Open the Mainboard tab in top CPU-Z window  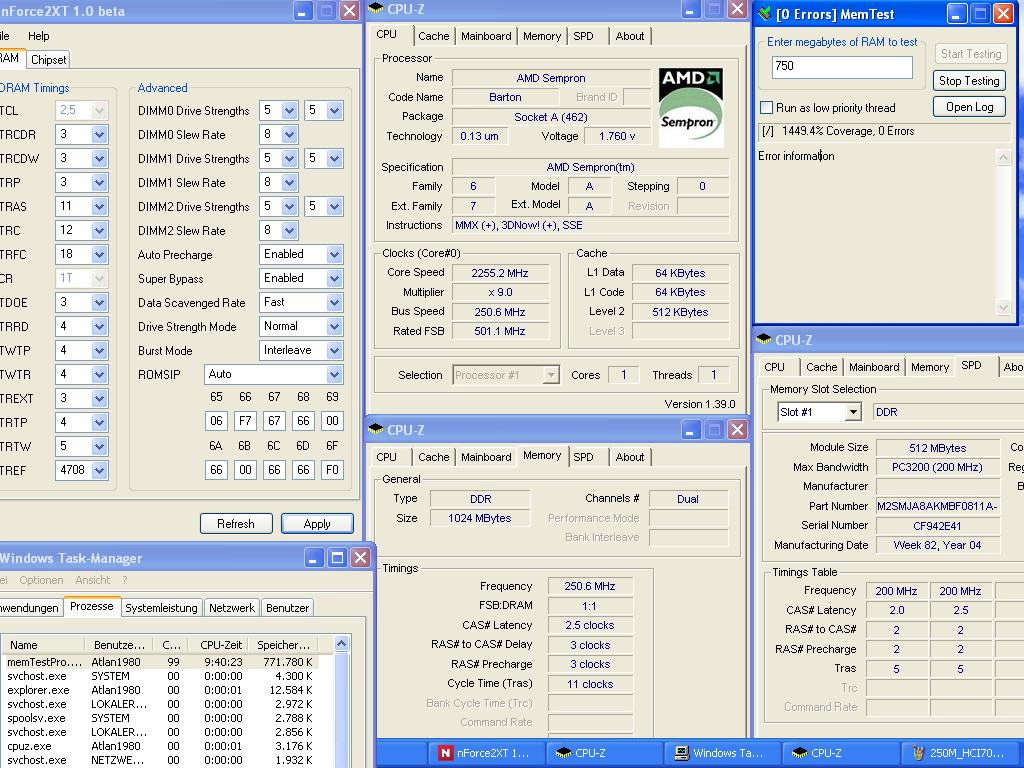pyautogui.click(x=486, y=36)
